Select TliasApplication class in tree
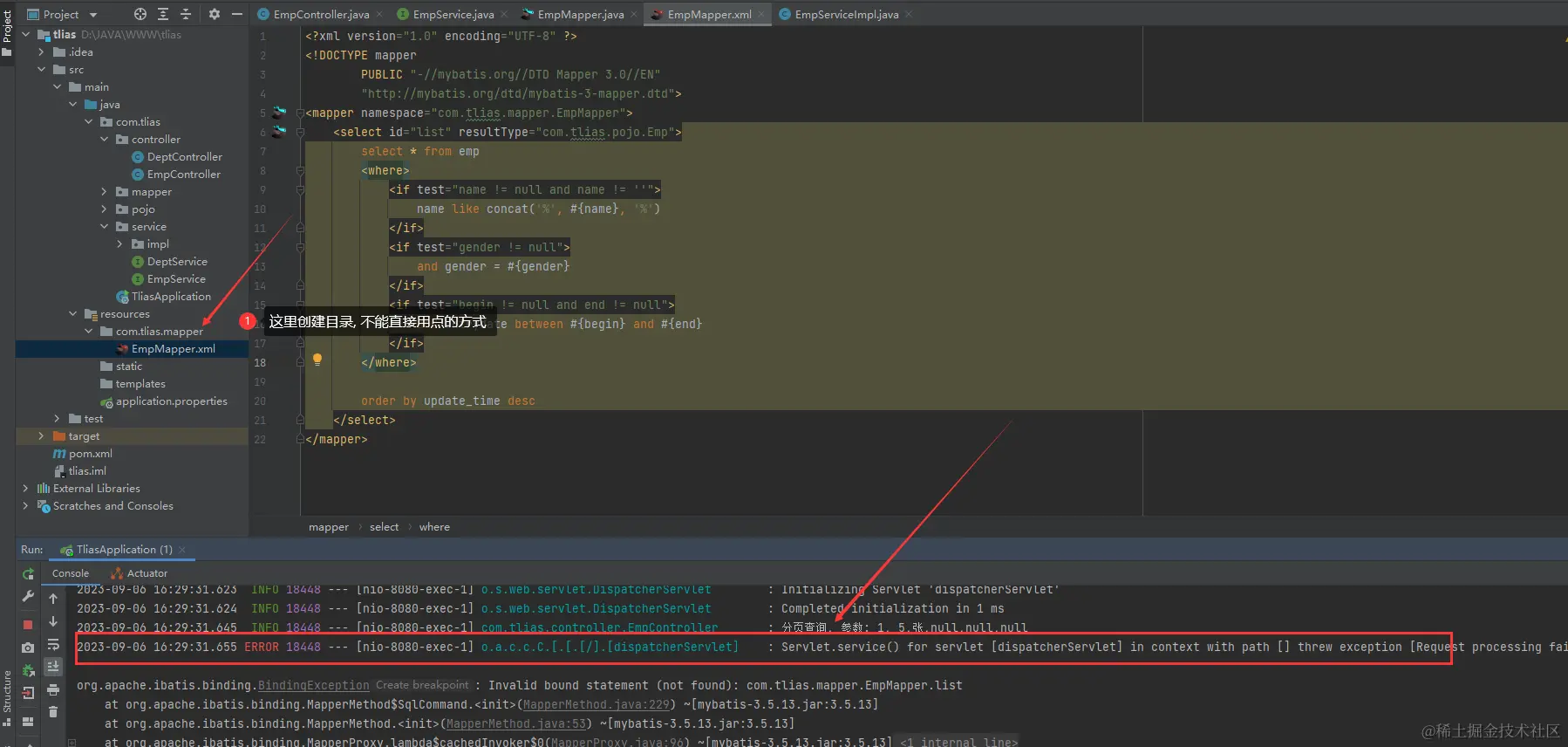The width and height of the screenshot is (1568, 747). pos(171,297)
